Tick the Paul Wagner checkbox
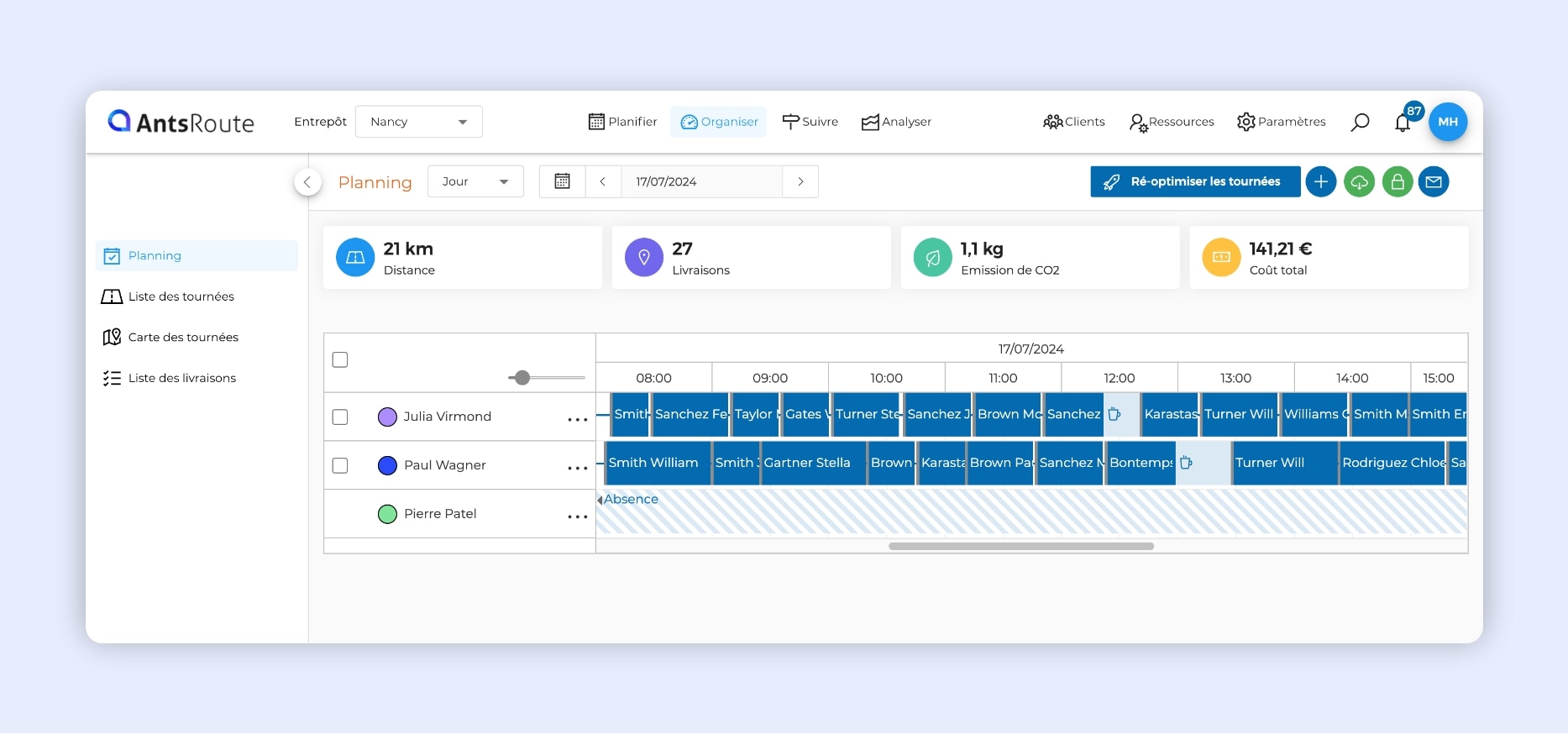The image size is (1568, 734). click(340, 465)
